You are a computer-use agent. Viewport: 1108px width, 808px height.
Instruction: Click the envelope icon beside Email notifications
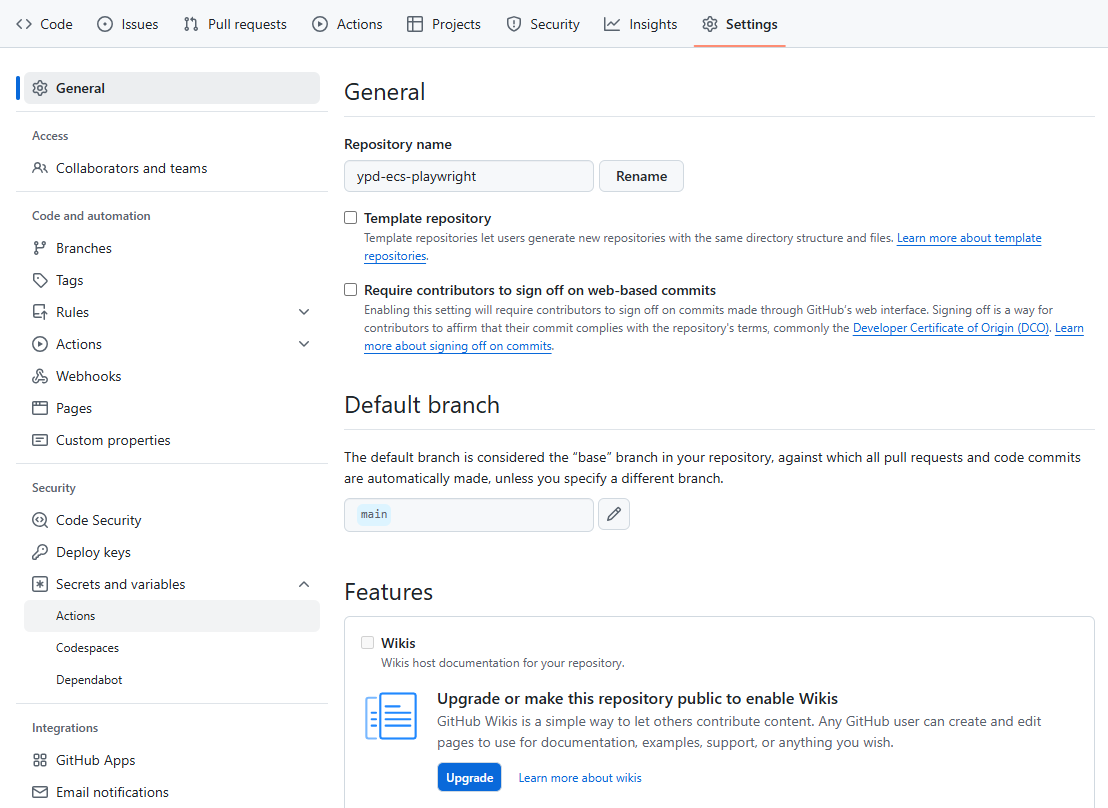coord(40,792)
